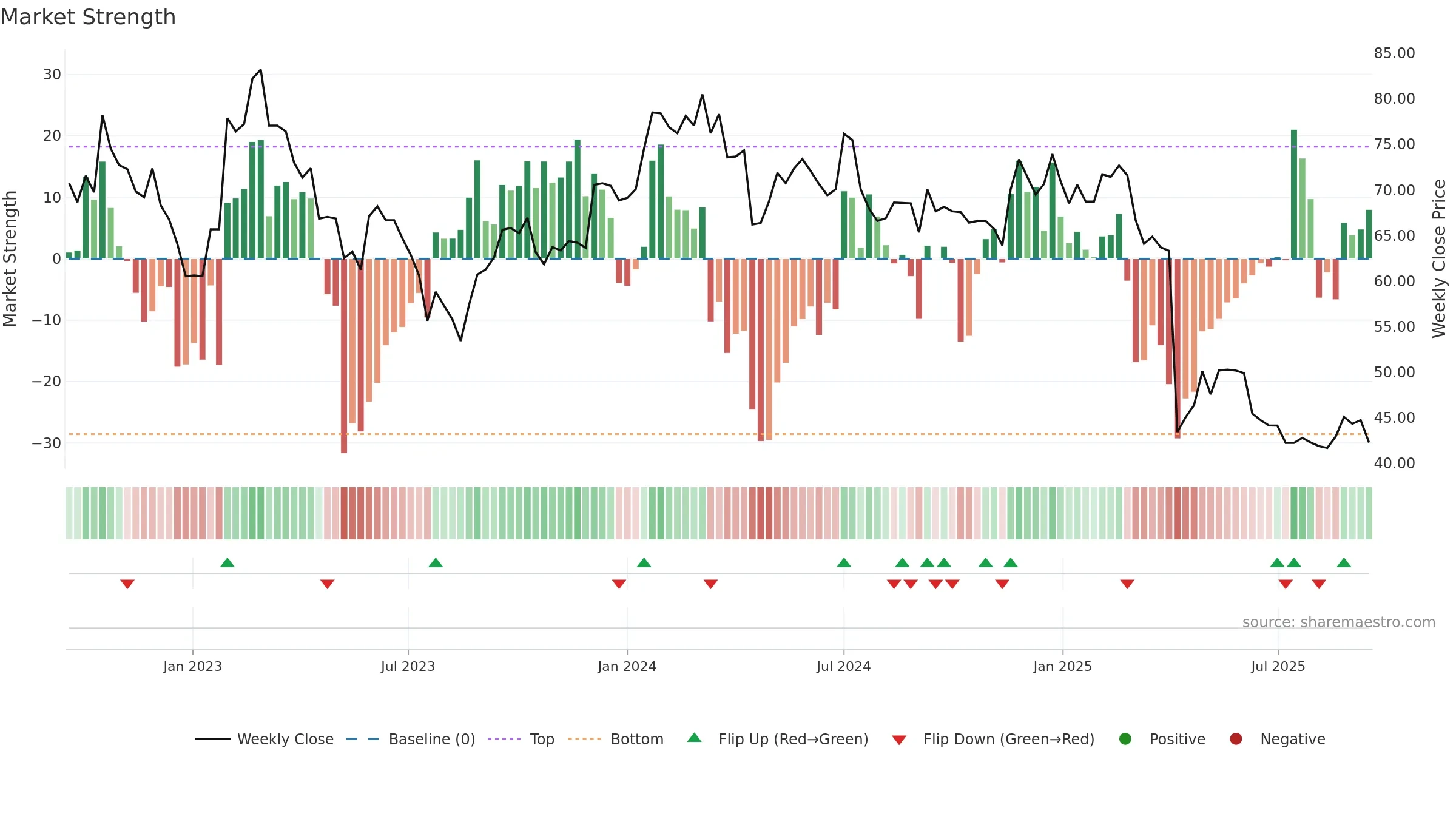Image resolution: width=1456 pixels, height=819 pixels.
Task: Select the lone flip down marker after Jan 2025
Action: 1127,584
